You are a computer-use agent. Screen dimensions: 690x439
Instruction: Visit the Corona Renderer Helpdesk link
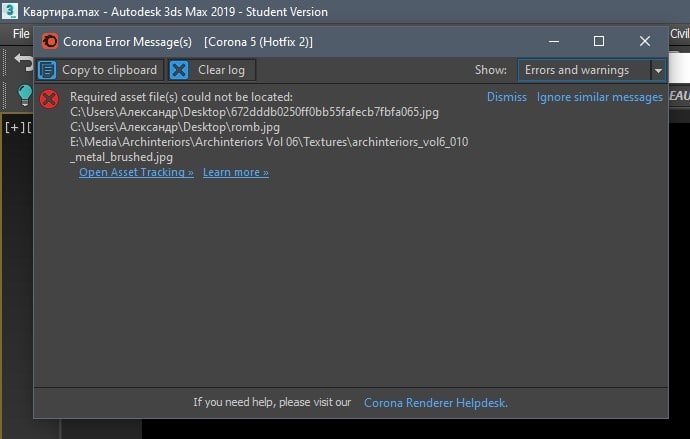[436, 402]
